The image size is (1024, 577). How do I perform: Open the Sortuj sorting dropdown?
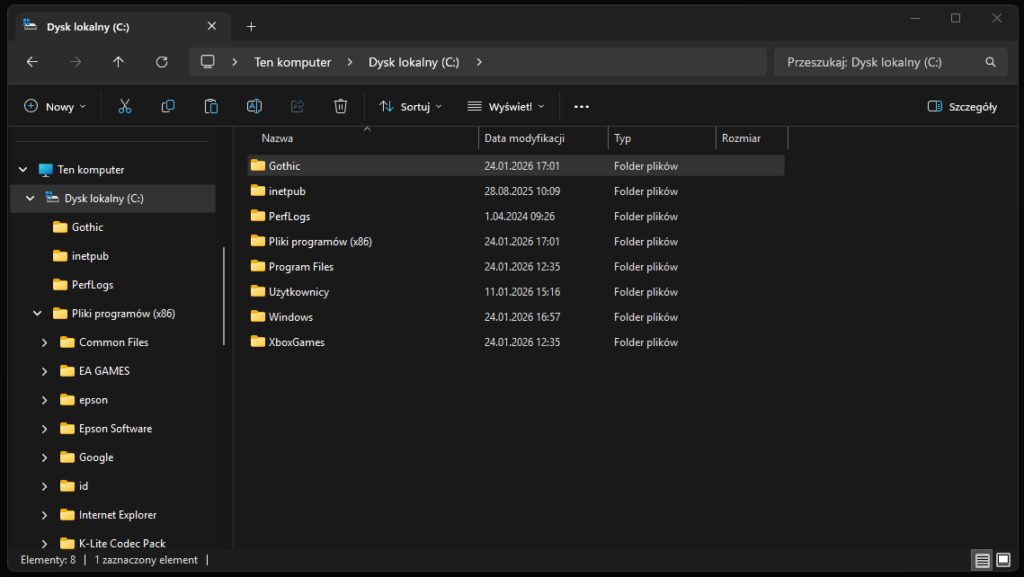(410, 106)
